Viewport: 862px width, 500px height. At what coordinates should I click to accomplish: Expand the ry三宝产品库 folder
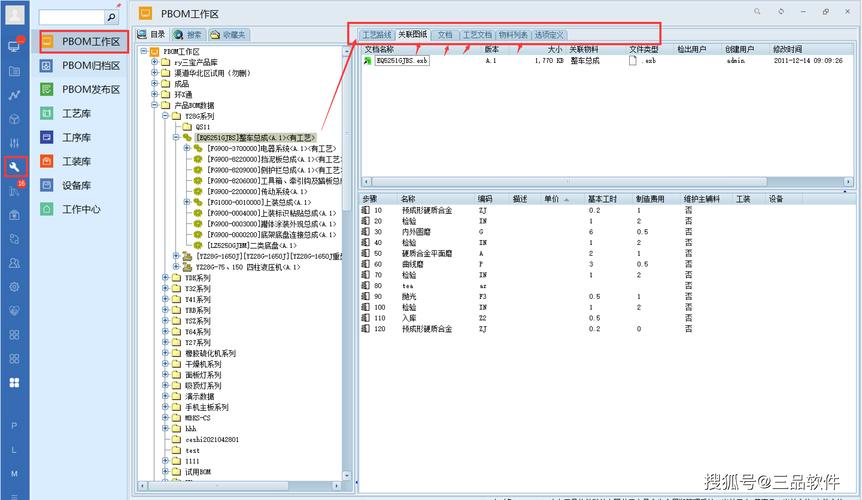(154, 62)
